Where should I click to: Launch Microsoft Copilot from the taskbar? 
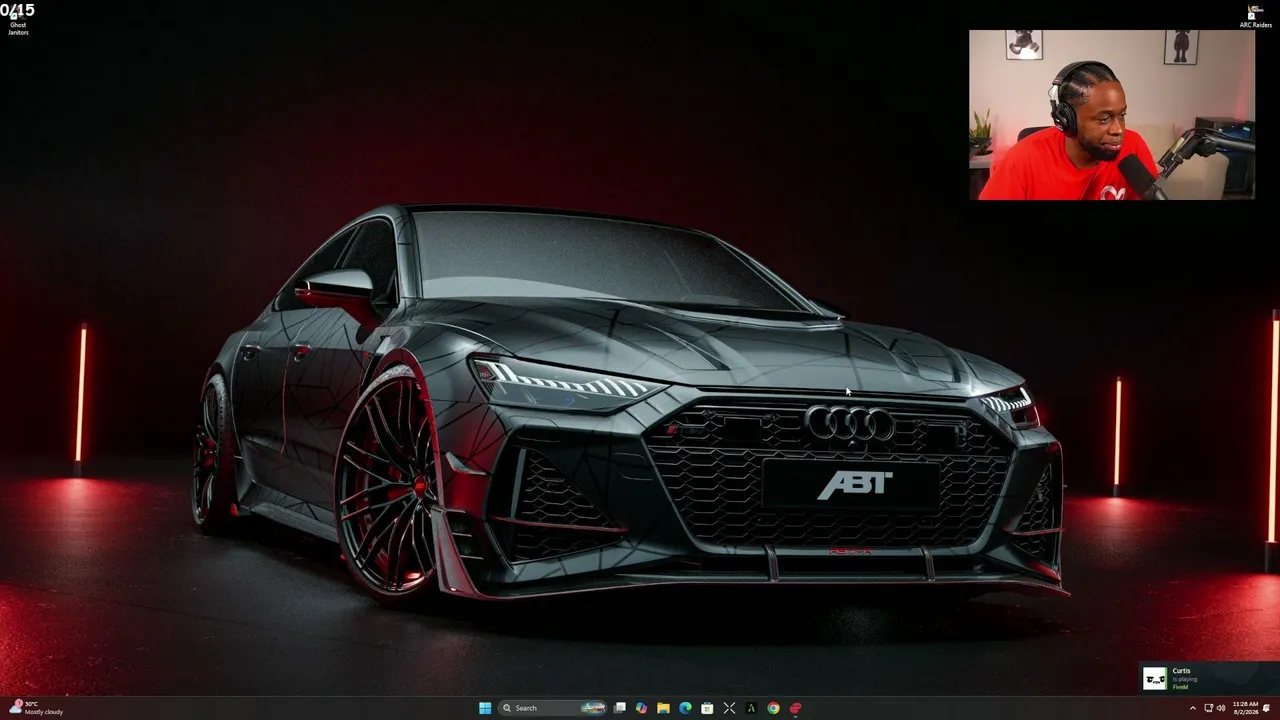point(641,708)
